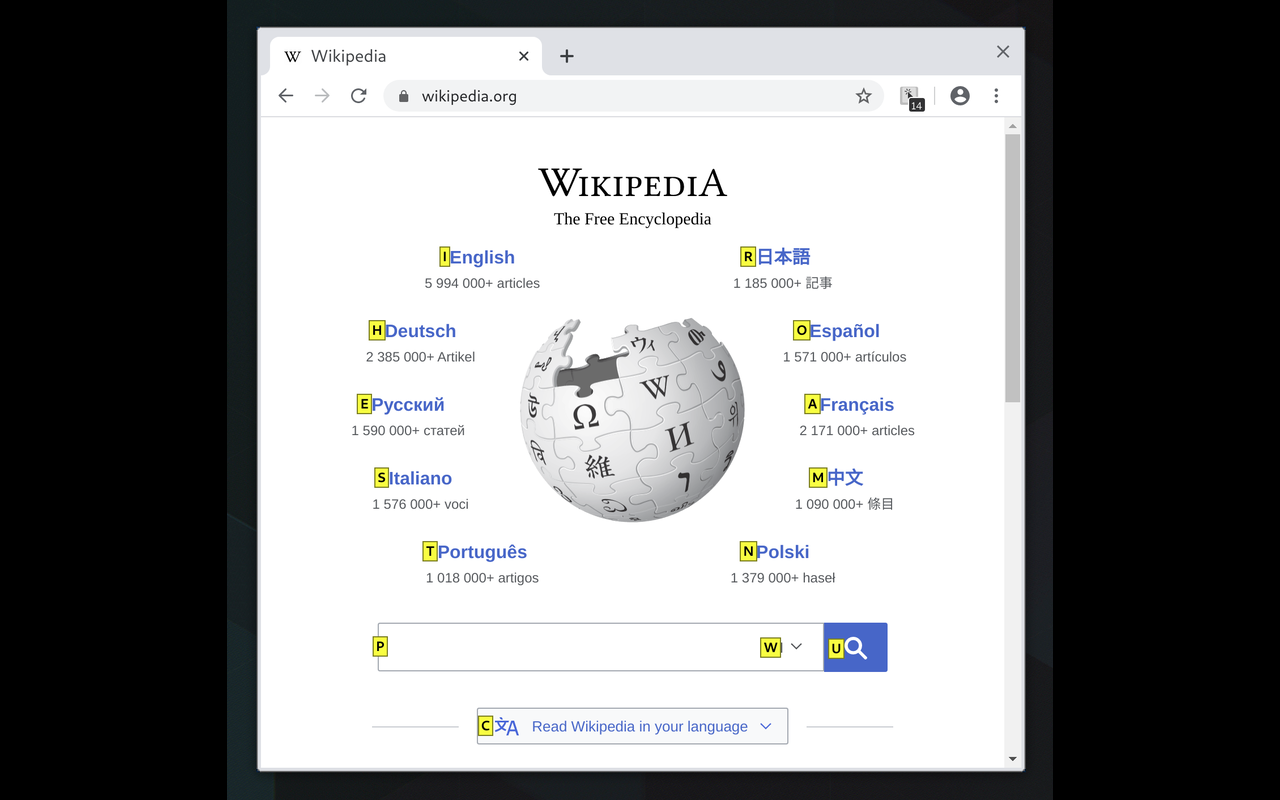The width and height of the screenshot is (1280, 800).
Task: Click '1 571 000+ artículos' text
Action: click(844, 357)
